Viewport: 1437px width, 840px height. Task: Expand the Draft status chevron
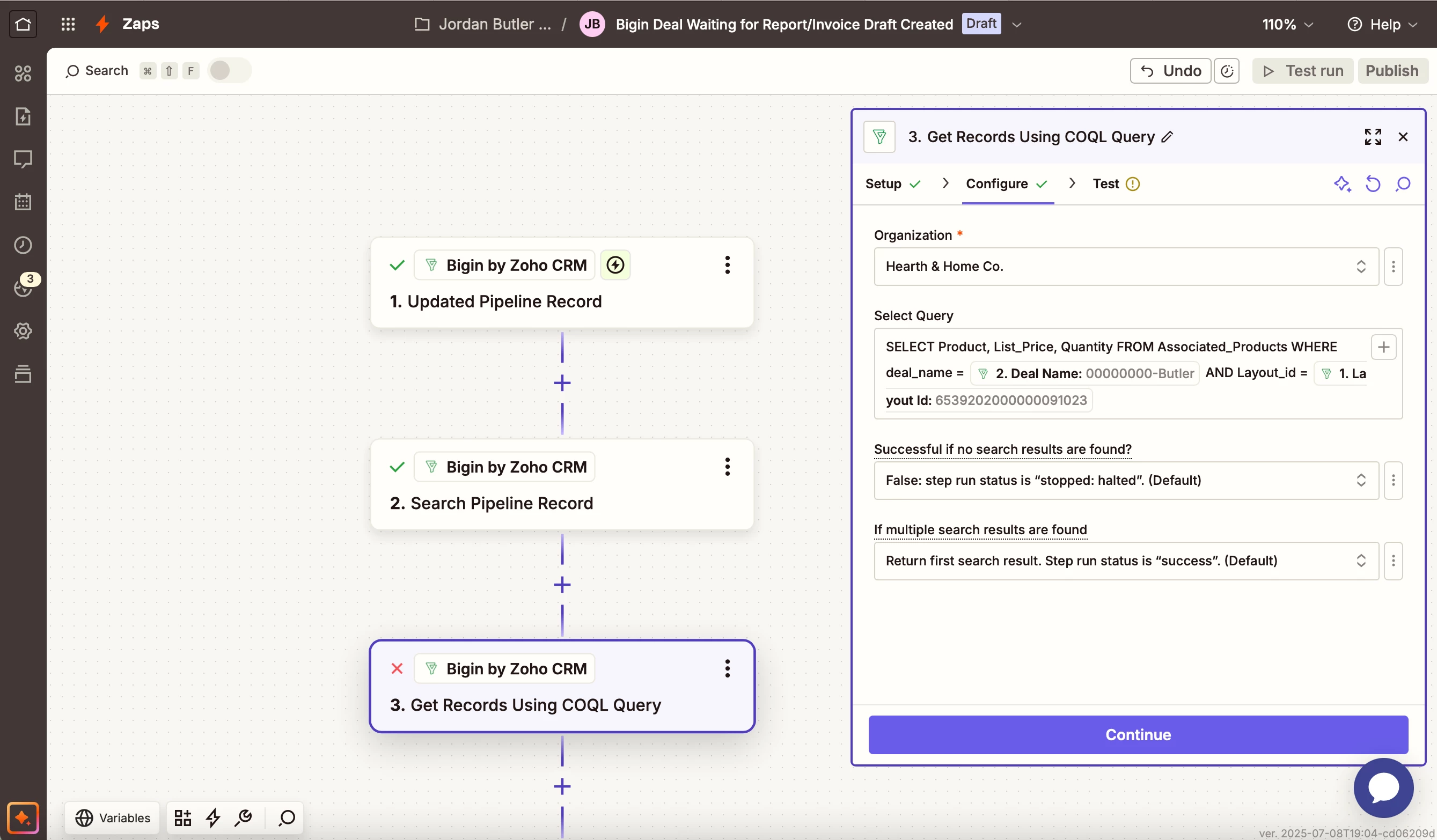(x=1016, y=25)
